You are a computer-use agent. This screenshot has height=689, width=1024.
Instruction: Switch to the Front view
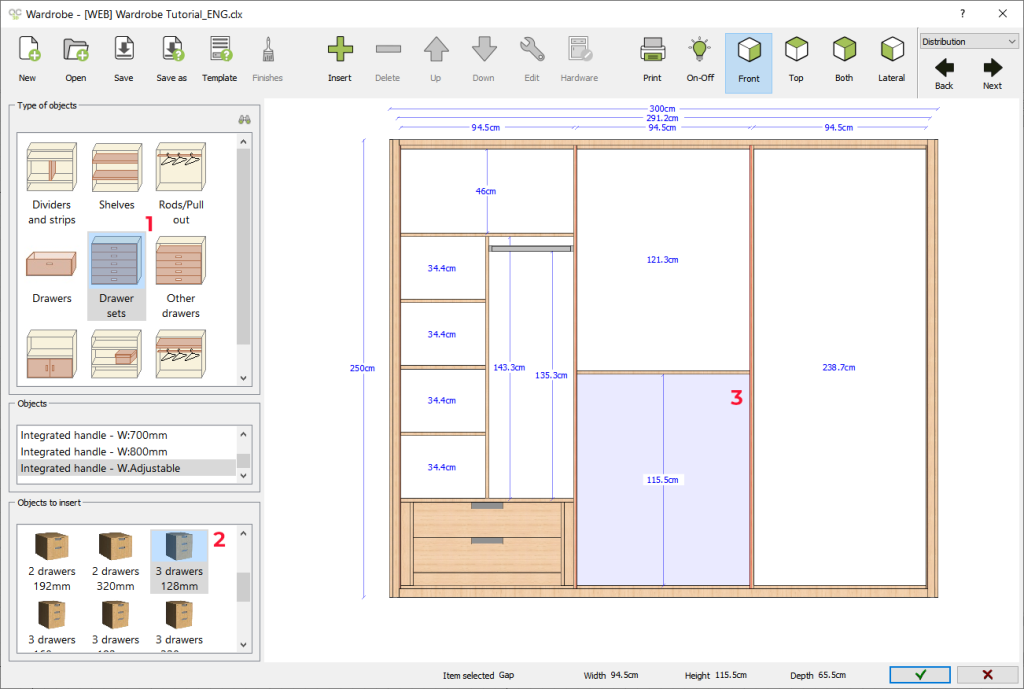(748, 63)
